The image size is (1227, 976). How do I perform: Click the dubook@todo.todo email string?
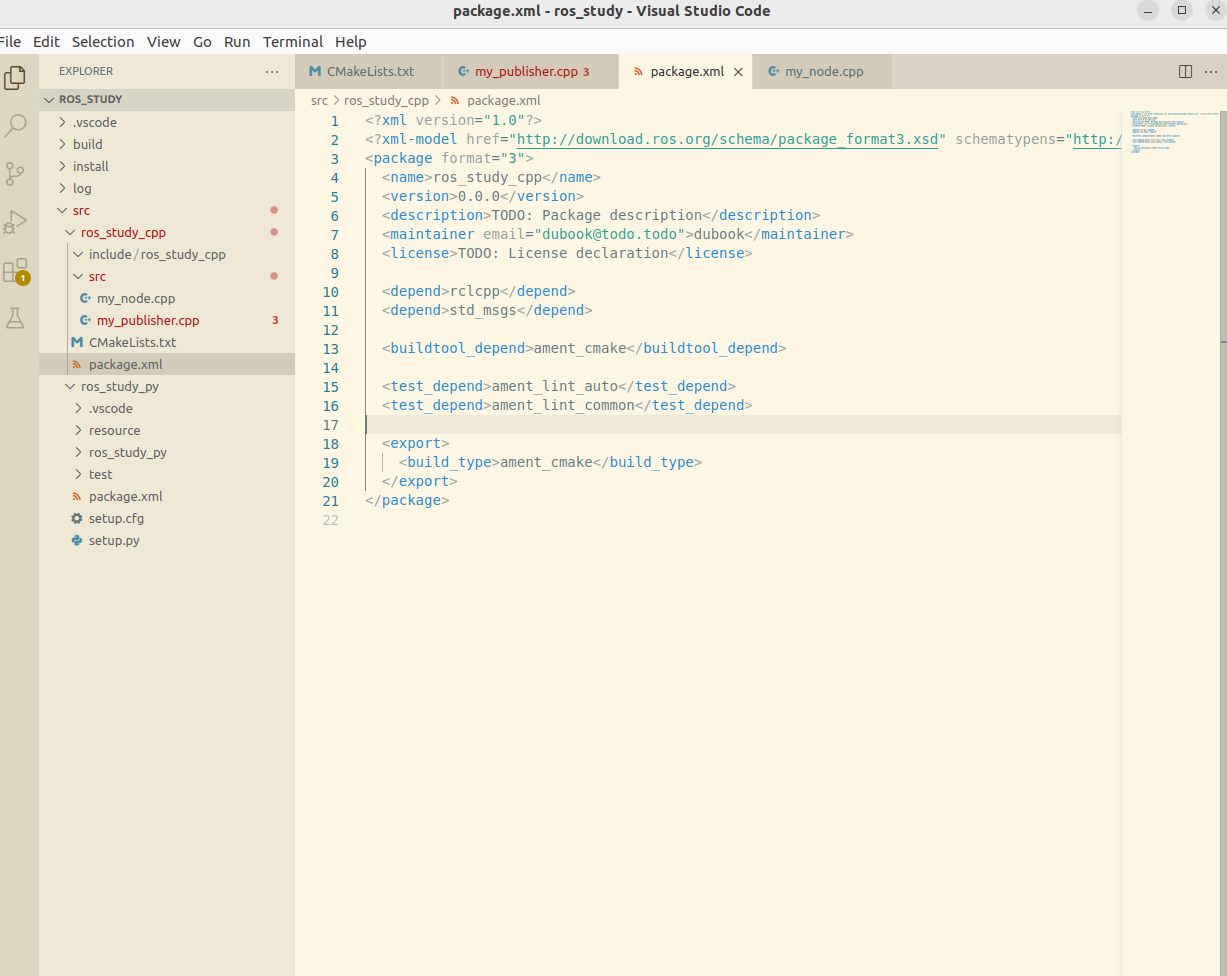point(614,234)
